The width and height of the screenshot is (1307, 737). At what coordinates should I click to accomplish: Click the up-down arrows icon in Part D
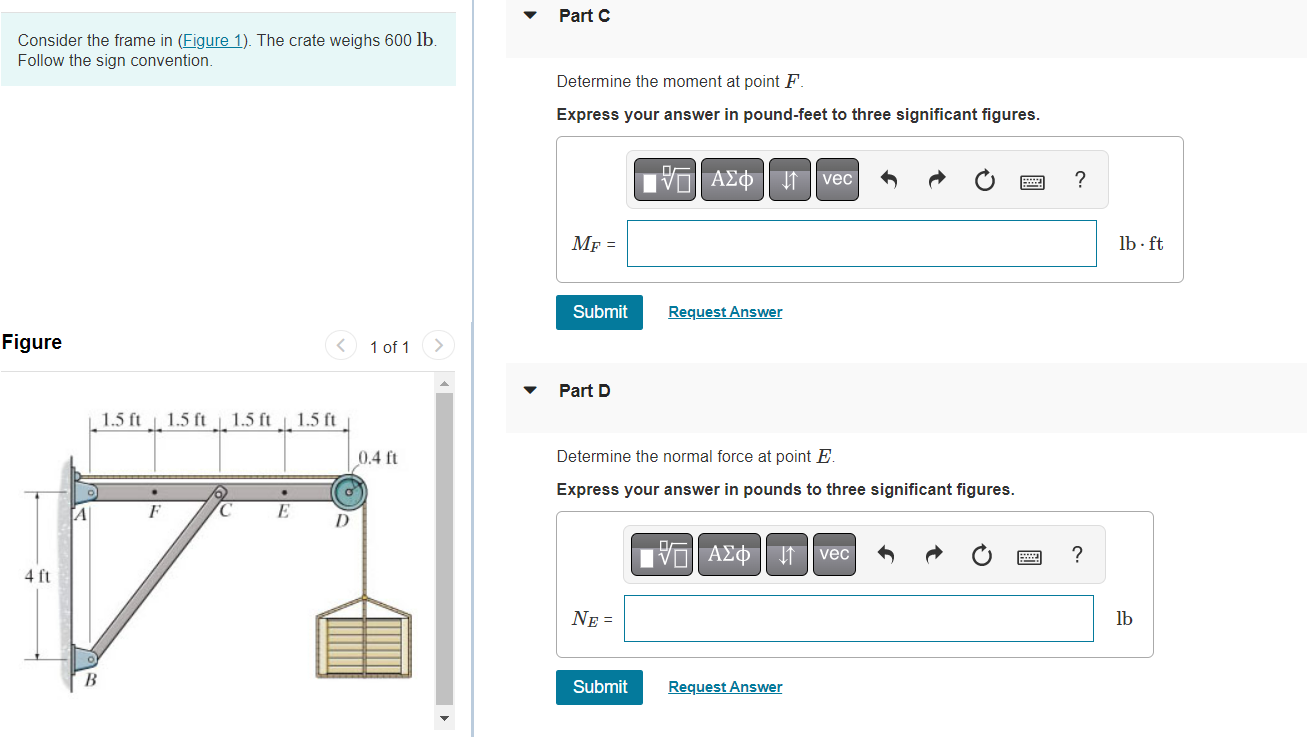(786, 554)
